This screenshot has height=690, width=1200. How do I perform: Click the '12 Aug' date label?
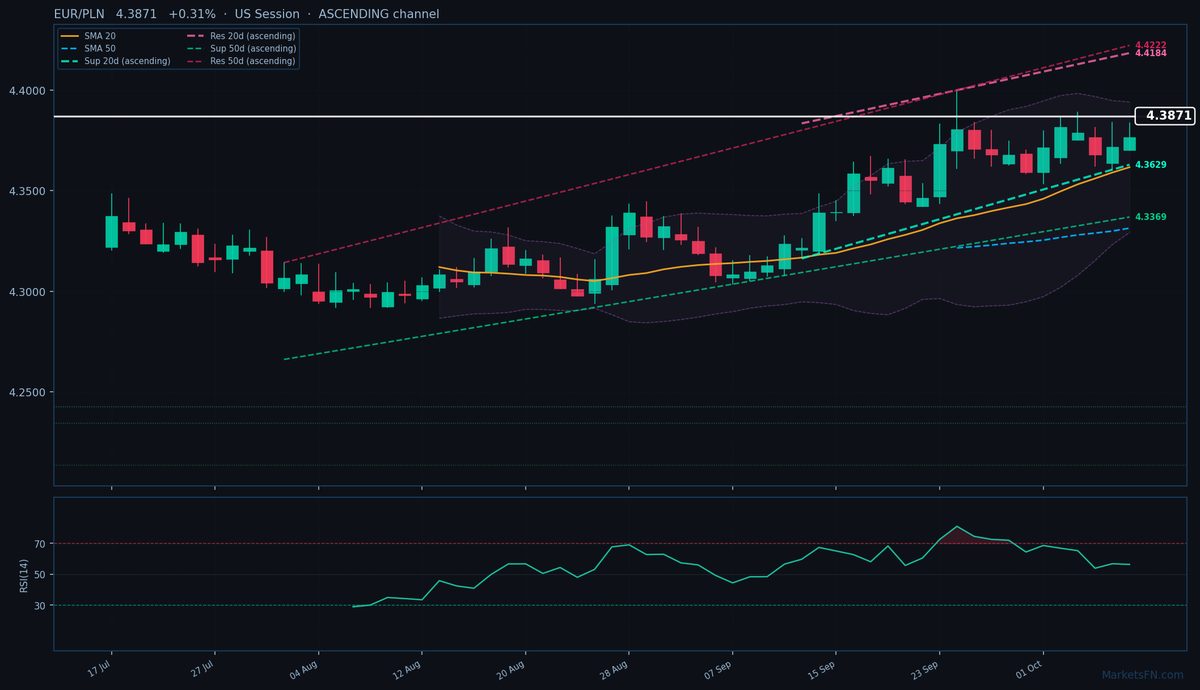(407, 668)
